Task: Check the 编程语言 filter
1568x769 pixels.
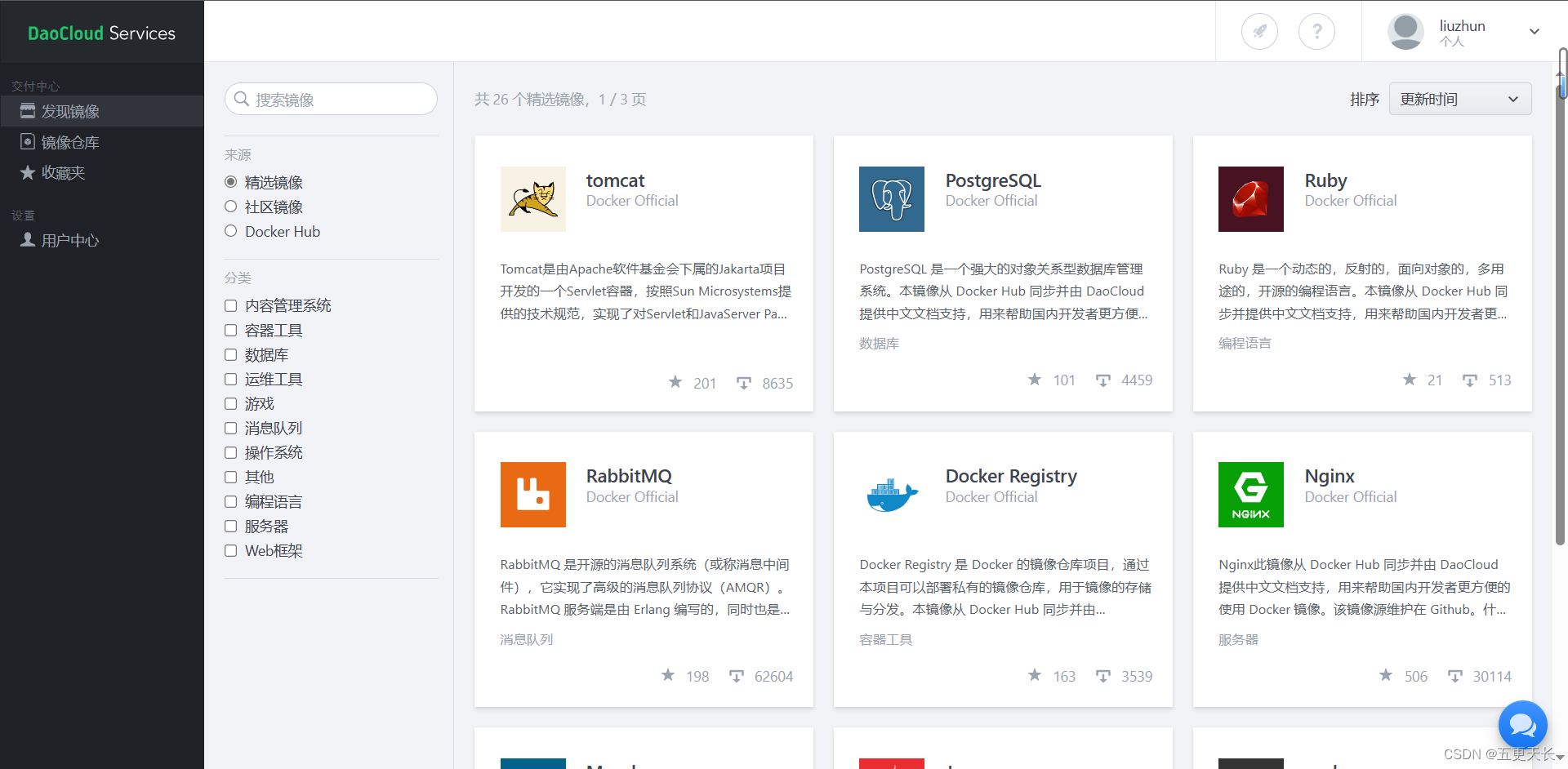Action: (x=230, y=501)
